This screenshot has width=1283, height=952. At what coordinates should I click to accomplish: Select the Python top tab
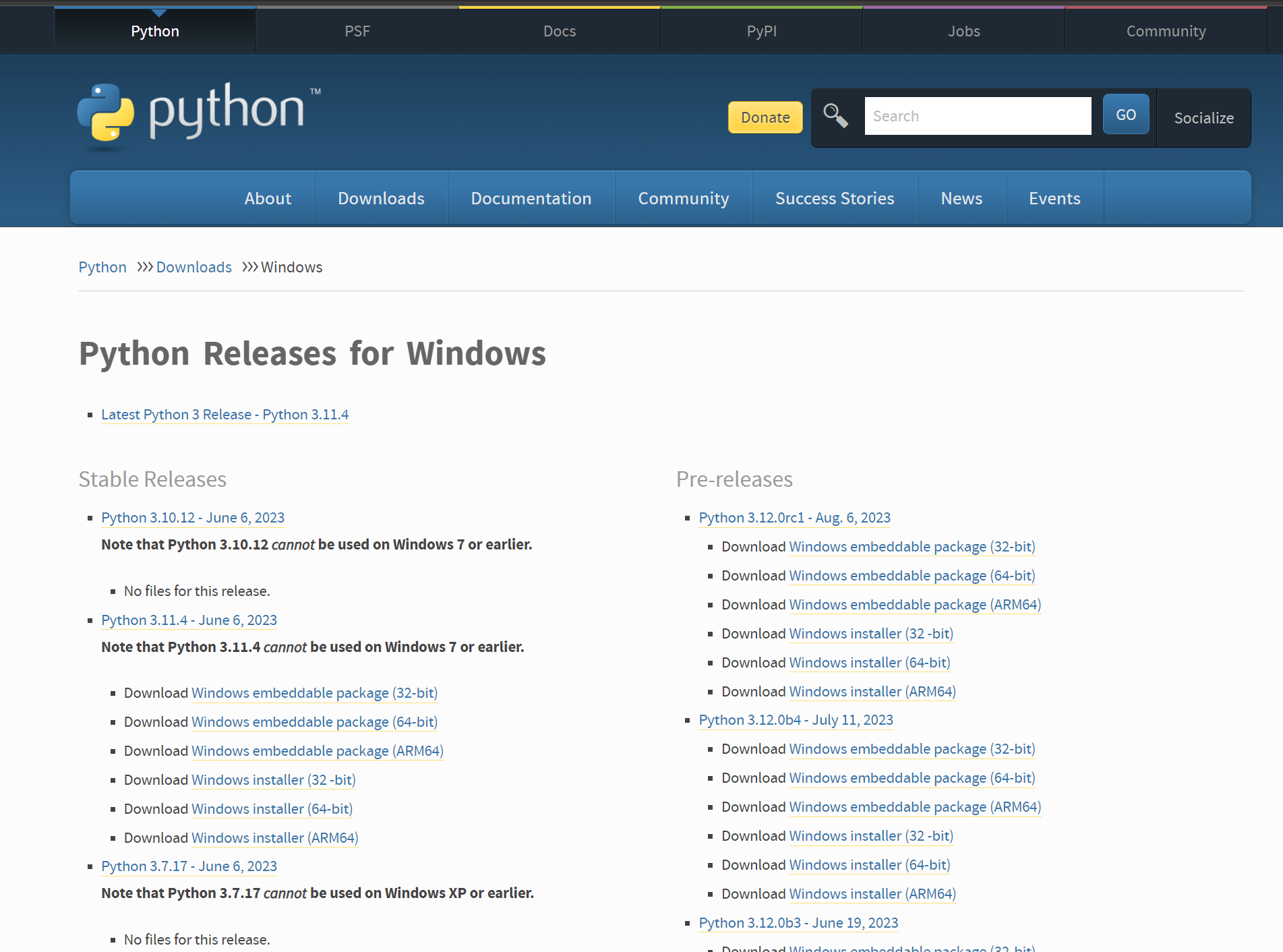pyautogui.click(x=155, y=31)
